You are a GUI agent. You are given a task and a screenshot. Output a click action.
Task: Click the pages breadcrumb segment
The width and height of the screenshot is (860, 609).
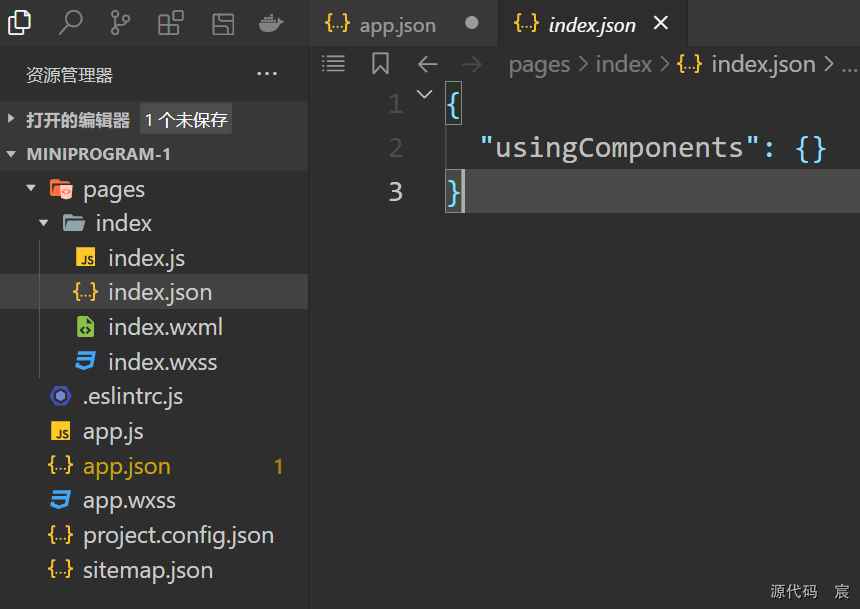[x=539, y=65]
